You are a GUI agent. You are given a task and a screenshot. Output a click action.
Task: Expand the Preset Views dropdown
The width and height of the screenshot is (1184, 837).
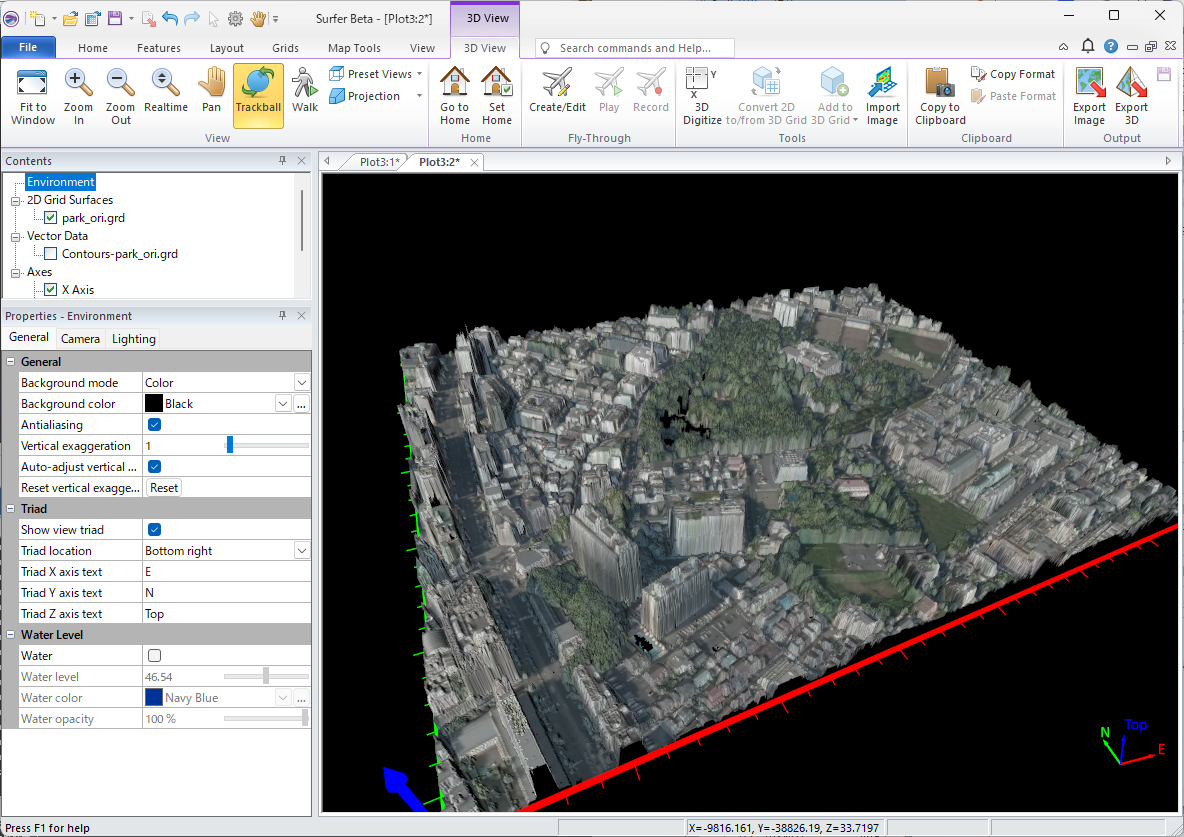click(419, 74)
